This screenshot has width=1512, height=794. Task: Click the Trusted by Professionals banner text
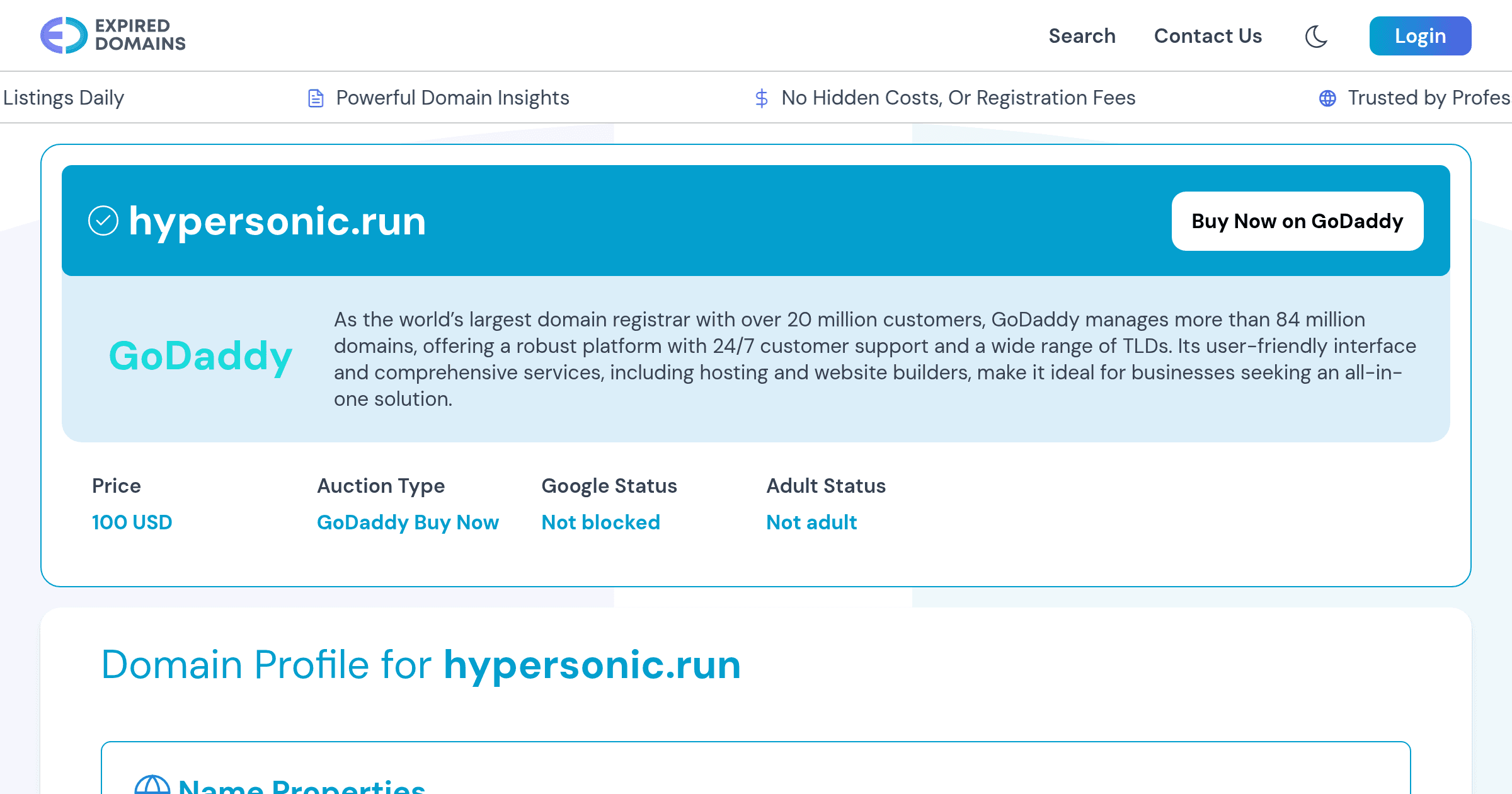point(1429,98)
